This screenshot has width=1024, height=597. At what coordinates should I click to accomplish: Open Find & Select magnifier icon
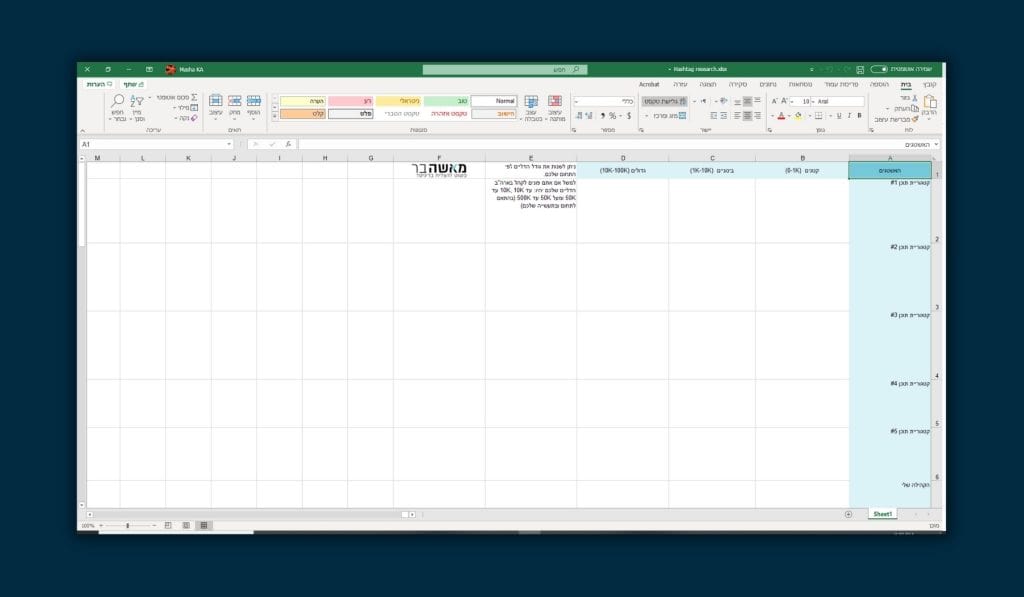(x=118, y=101)
